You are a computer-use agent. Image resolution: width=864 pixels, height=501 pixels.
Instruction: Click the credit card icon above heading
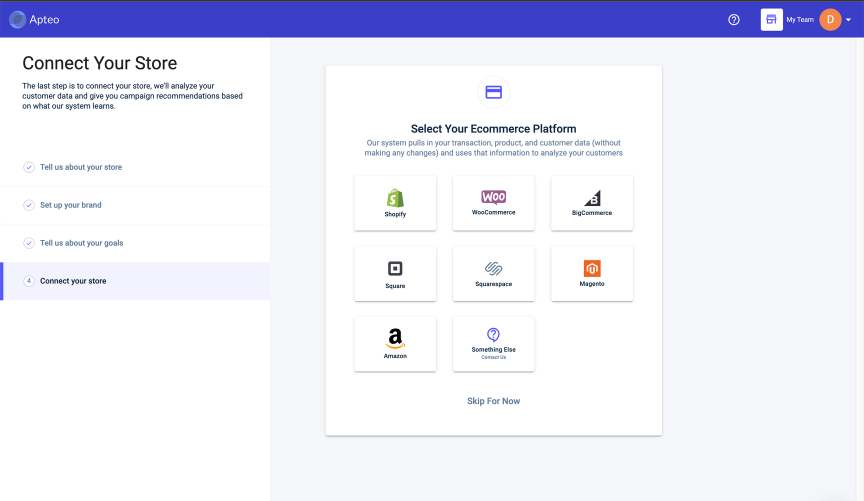[493, 92]
